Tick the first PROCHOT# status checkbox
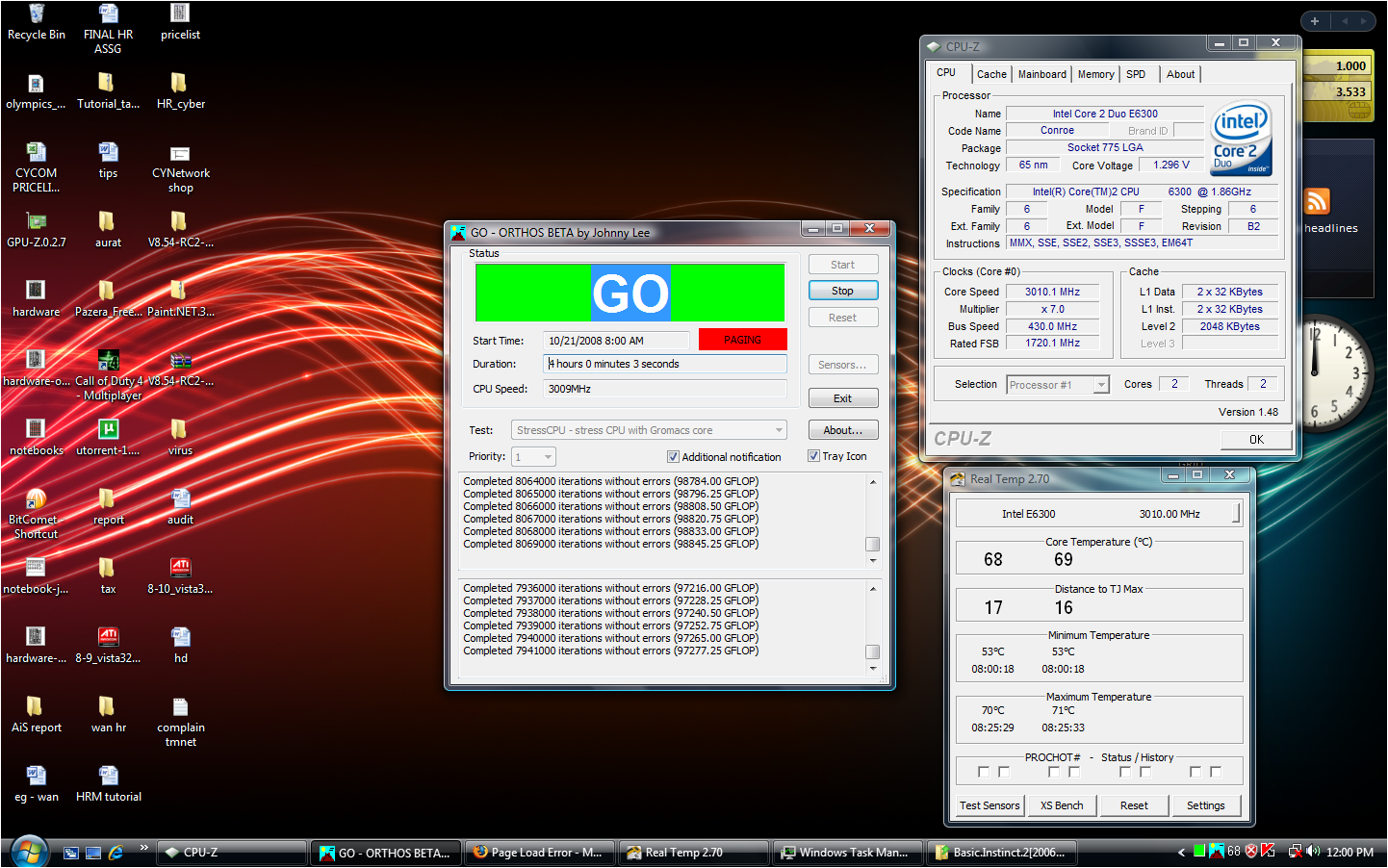 pos(983,772)
